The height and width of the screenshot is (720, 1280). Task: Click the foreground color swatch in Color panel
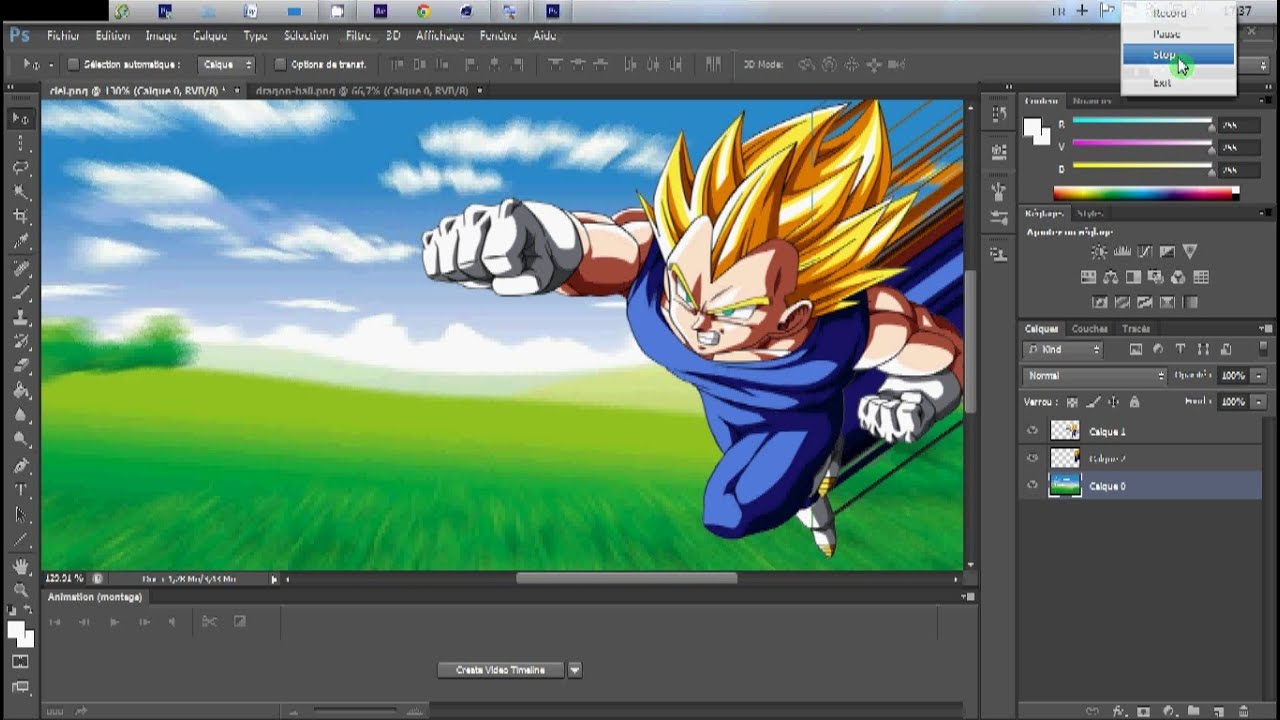1033,127
